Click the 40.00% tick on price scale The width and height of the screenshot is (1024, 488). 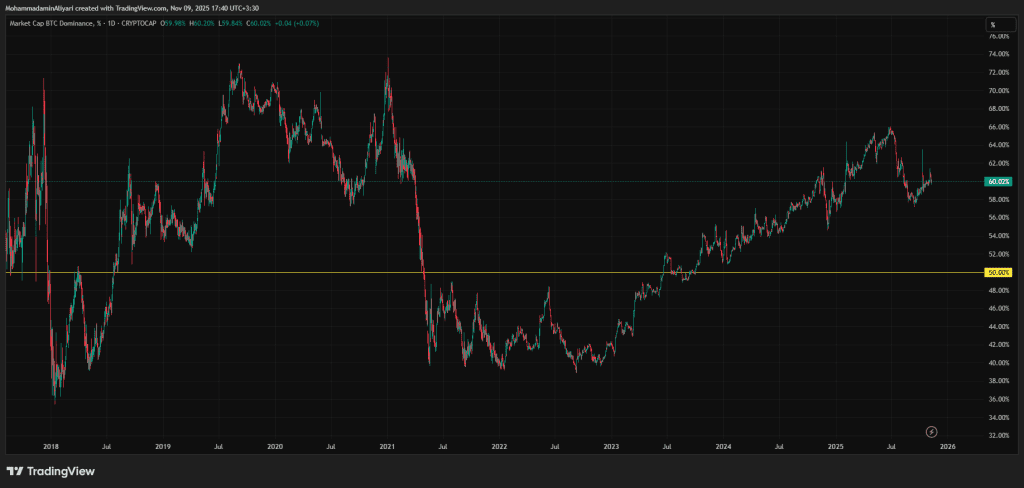pos(997,363)
